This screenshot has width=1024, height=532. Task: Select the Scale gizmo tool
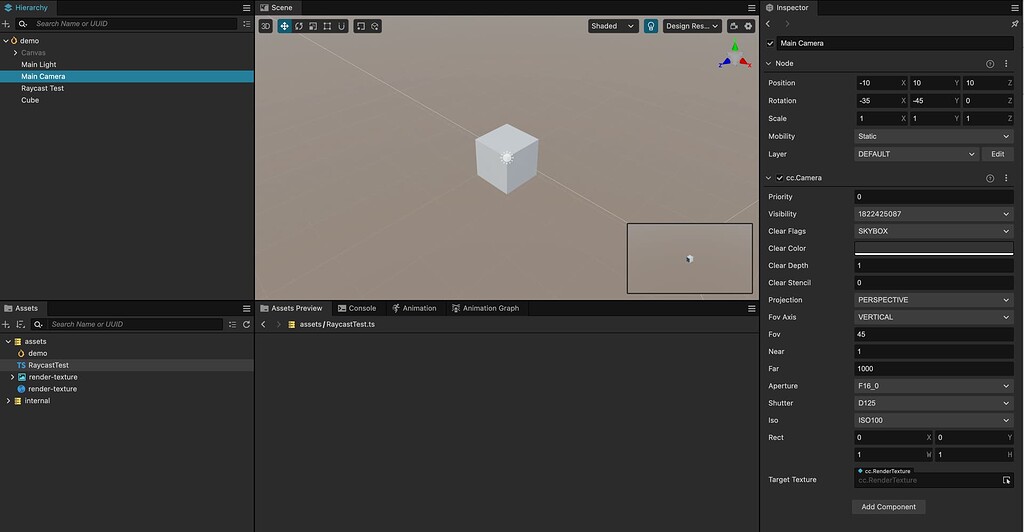tap(313, 26)
